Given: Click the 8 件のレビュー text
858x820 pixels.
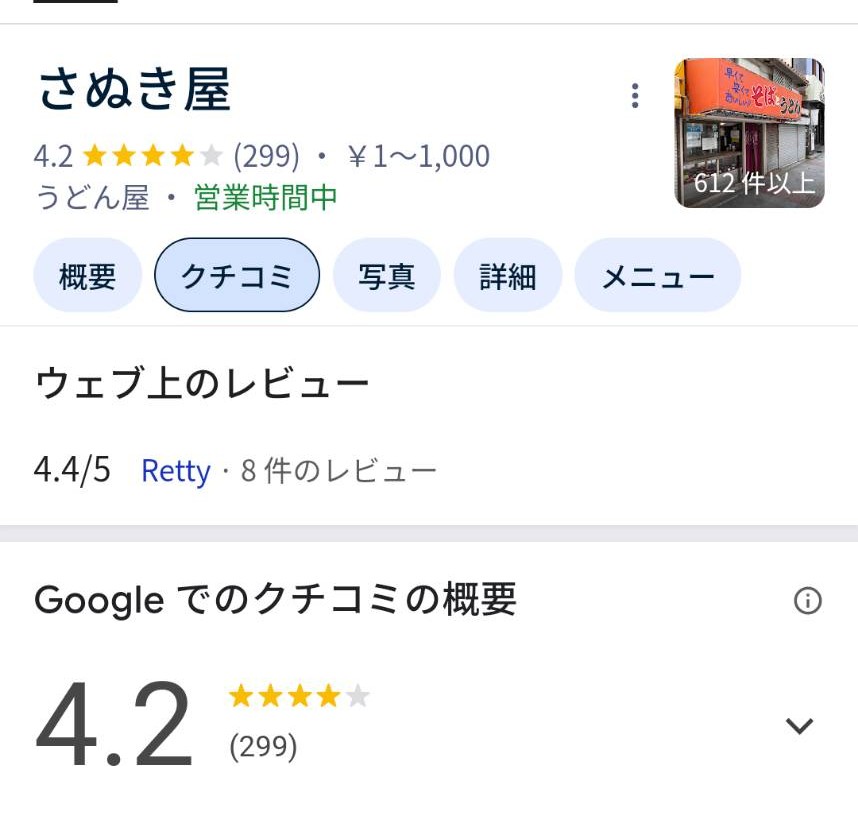Looking at the screenshot, I should pyautogui.click(x=339, y=470).
